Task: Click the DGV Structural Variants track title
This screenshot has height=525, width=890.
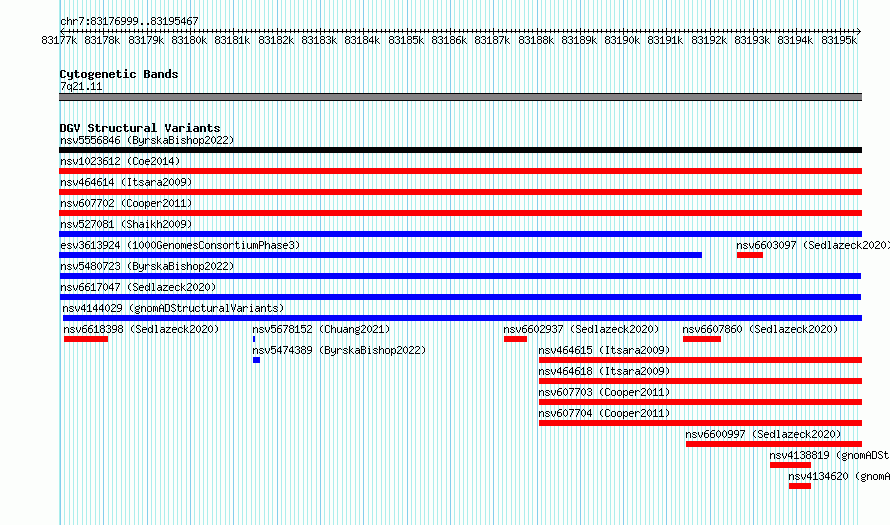Action: [140, 128]
